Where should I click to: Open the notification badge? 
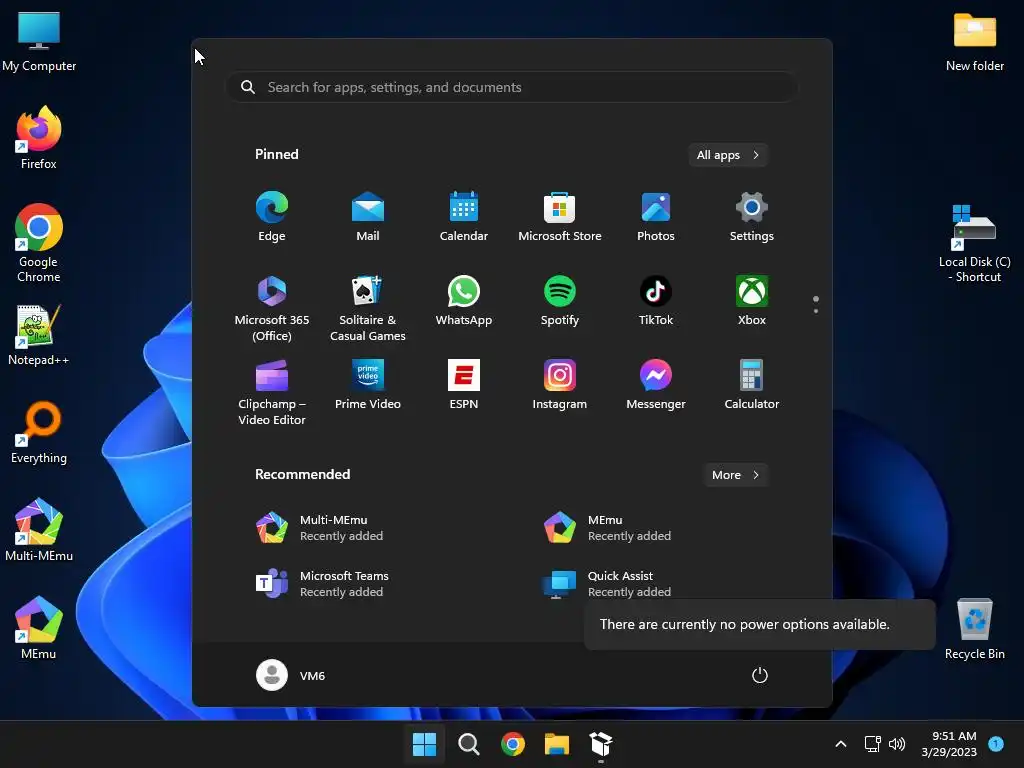pyautogui.click(x=996, y=744)
